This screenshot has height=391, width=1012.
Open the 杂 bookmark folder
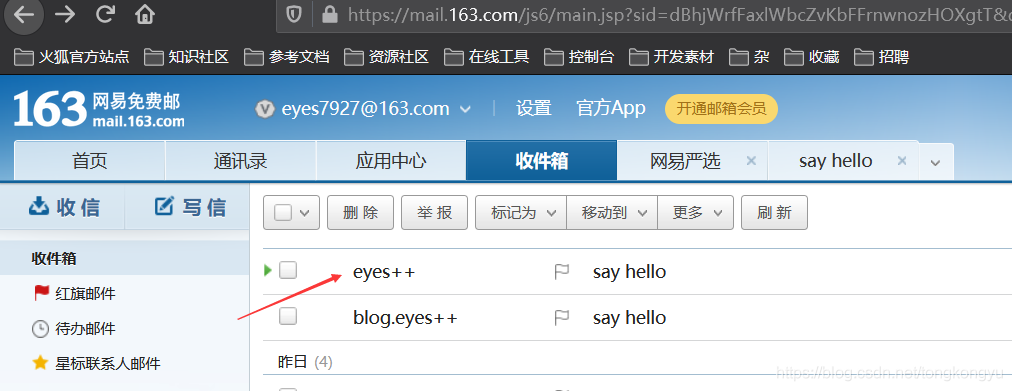(x=749, y=57)
